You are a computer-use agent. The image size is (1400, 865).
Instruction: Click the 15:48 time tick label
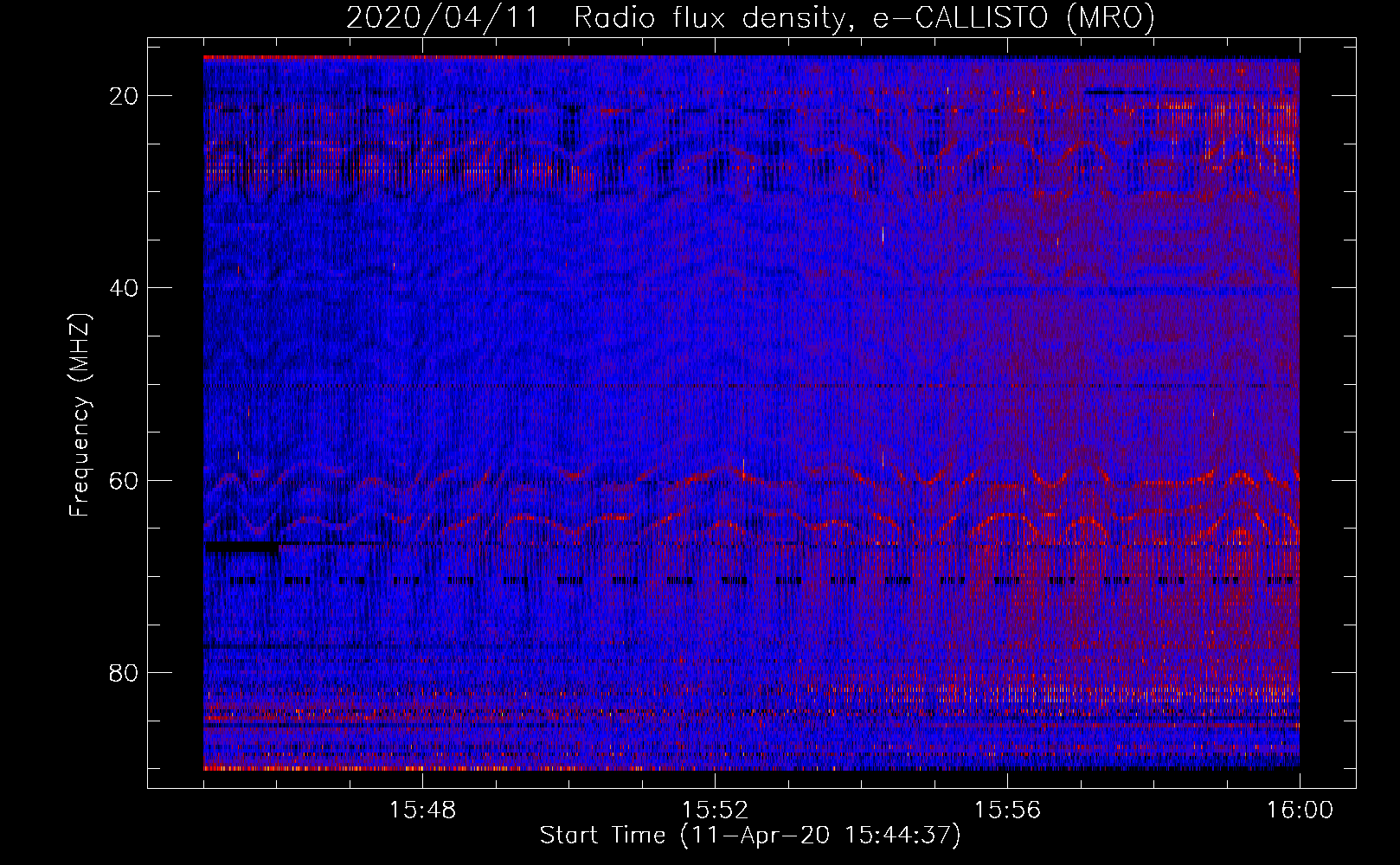422,811
